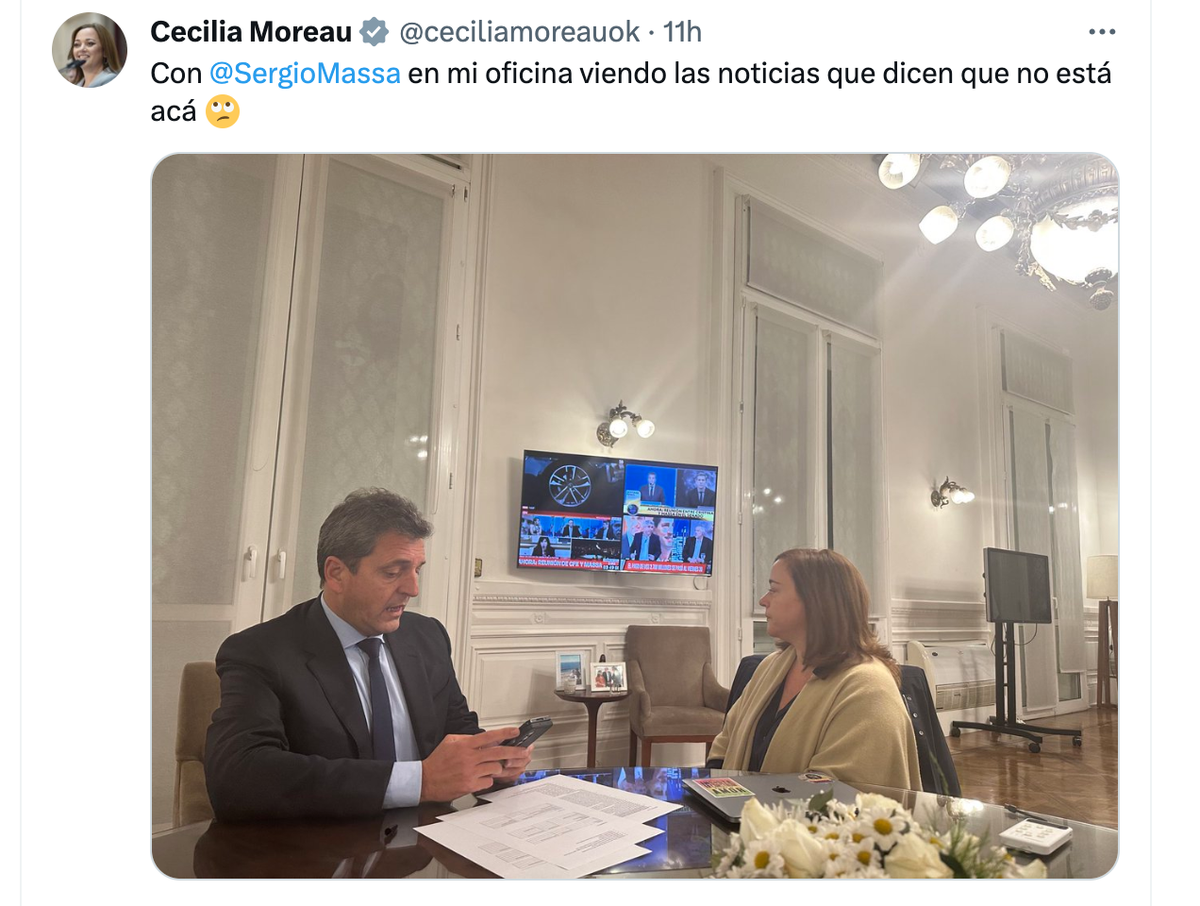Click the framed photos on the side table
The image size is (1200, 906).
[591, 671]
